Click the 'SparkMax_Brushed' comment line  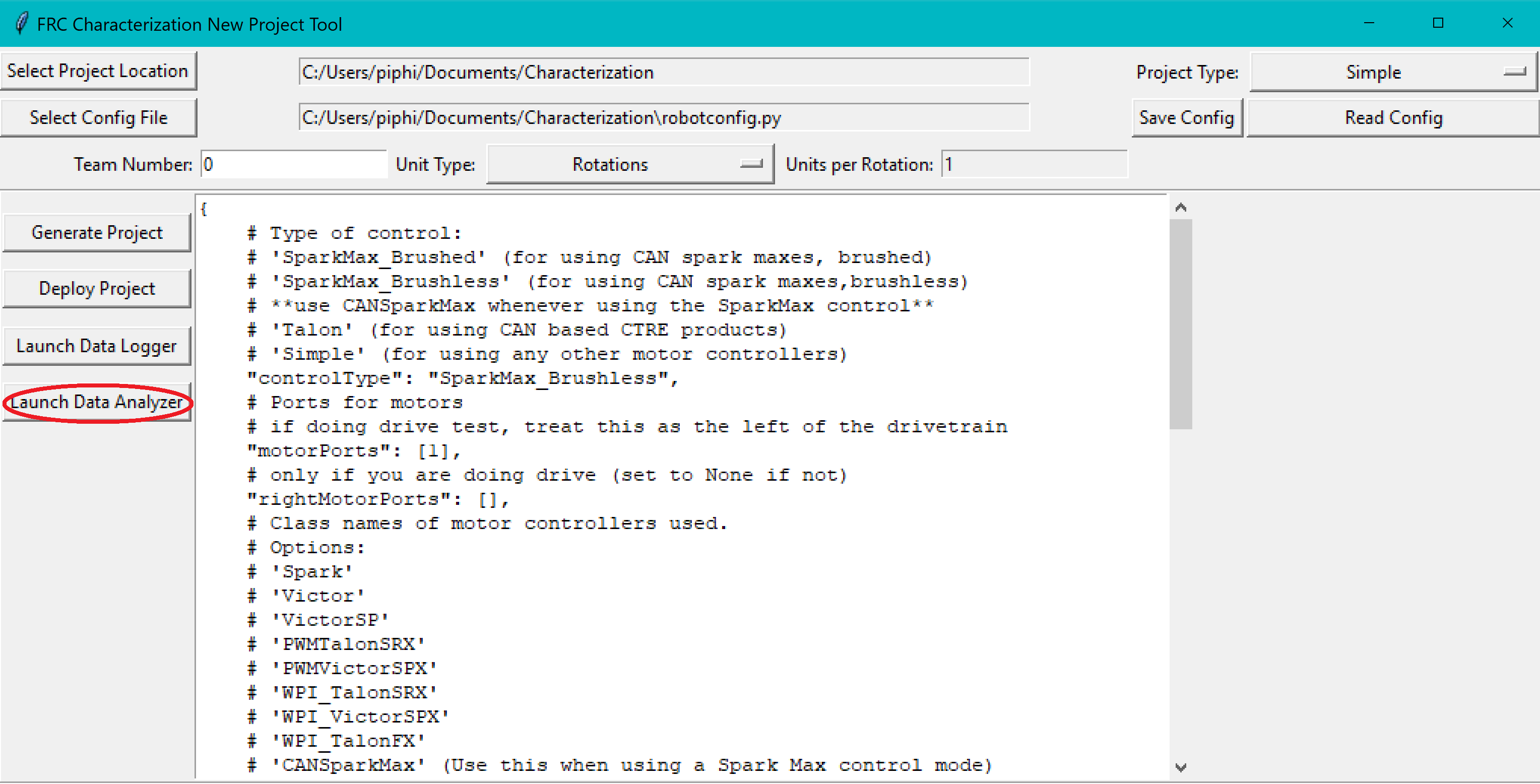click(590, 257)
